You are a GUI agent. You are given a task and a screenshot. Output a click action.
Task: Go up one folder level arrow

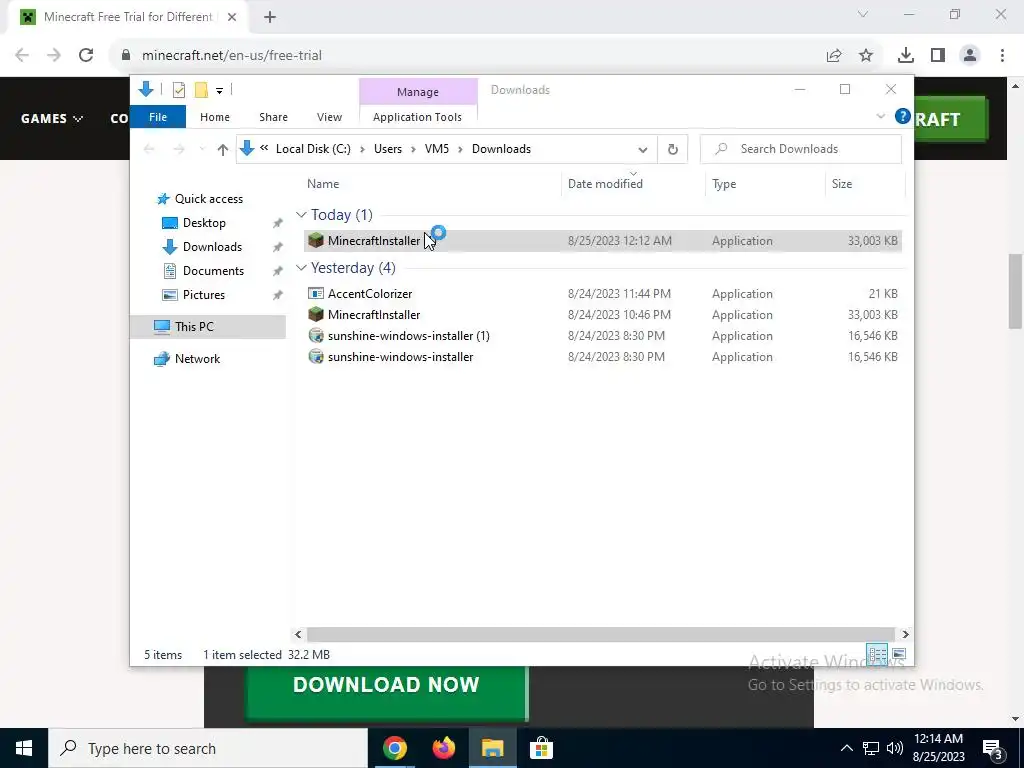(x=223, y=150)
